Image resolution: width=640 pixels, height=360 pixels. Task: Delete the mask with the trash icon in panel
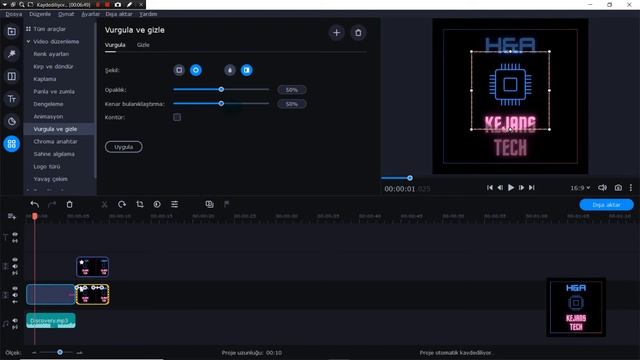(358, 33)
